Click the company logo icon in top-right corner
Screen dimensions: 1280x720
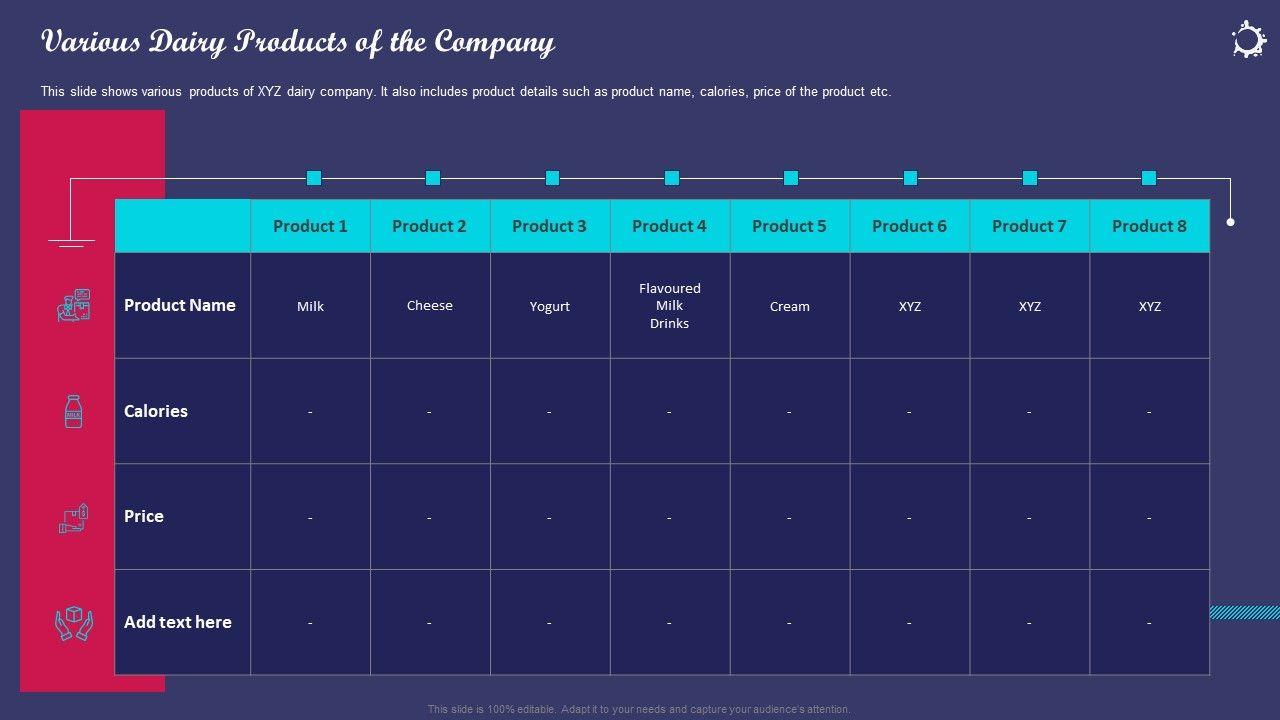(1248, 40)
